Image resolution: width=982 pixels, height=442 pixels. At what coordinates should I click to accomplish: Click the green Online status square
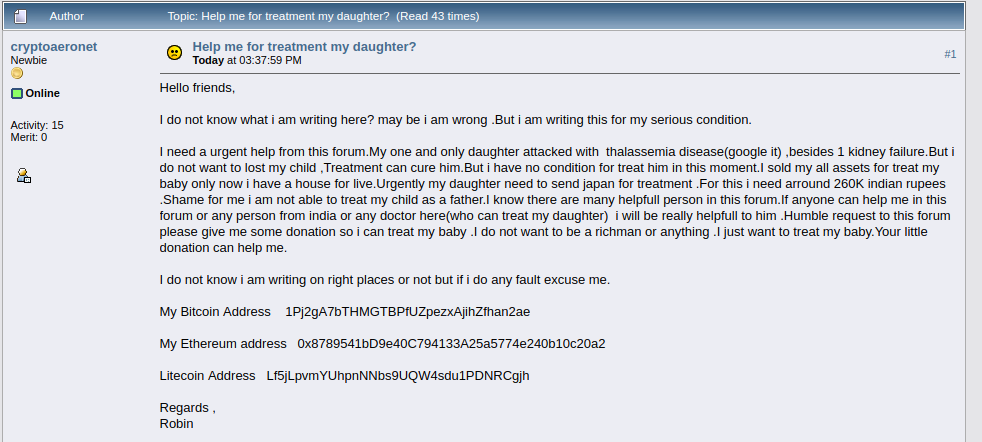pos(17,93)
